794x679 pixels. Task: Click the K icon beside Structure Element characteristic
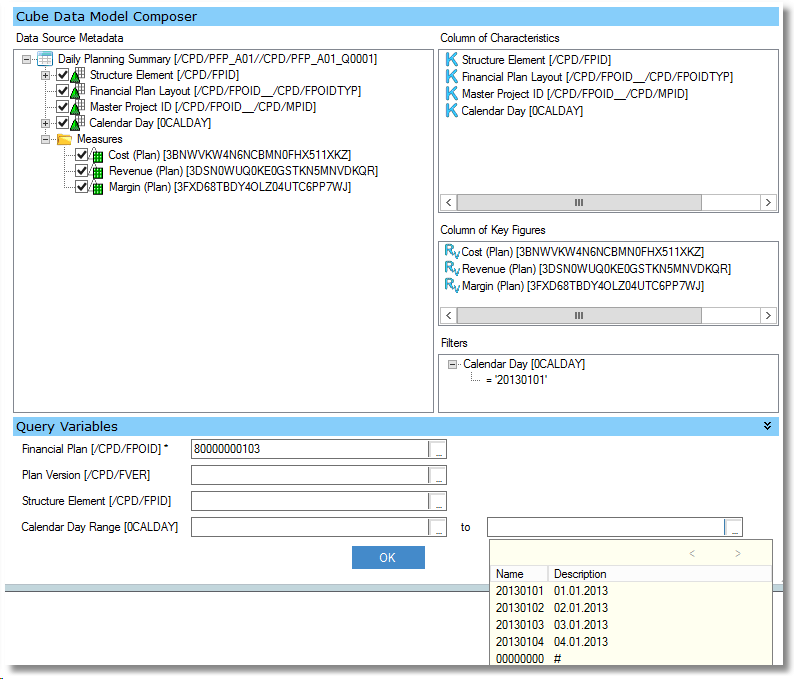click(451, 59)
